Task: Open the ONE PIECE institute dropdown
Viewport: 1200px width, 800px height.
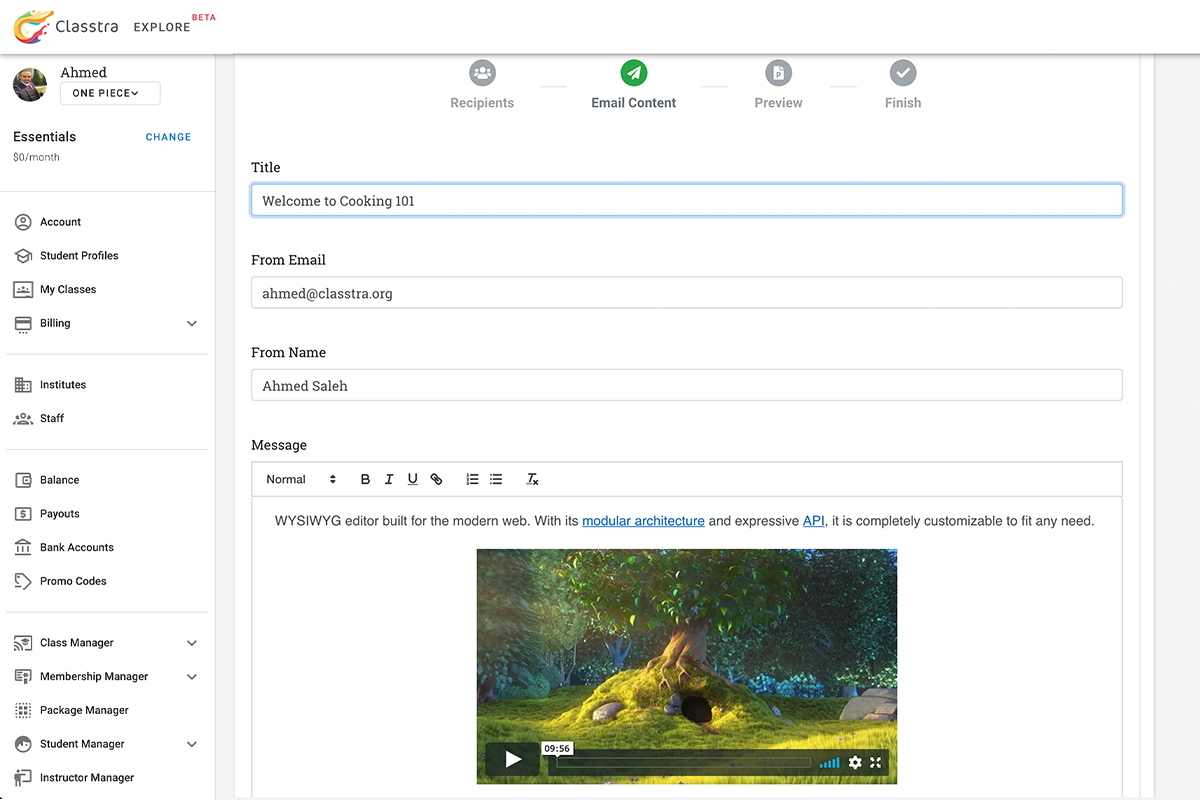Action: pyautogui.click(x=110, y=93)
